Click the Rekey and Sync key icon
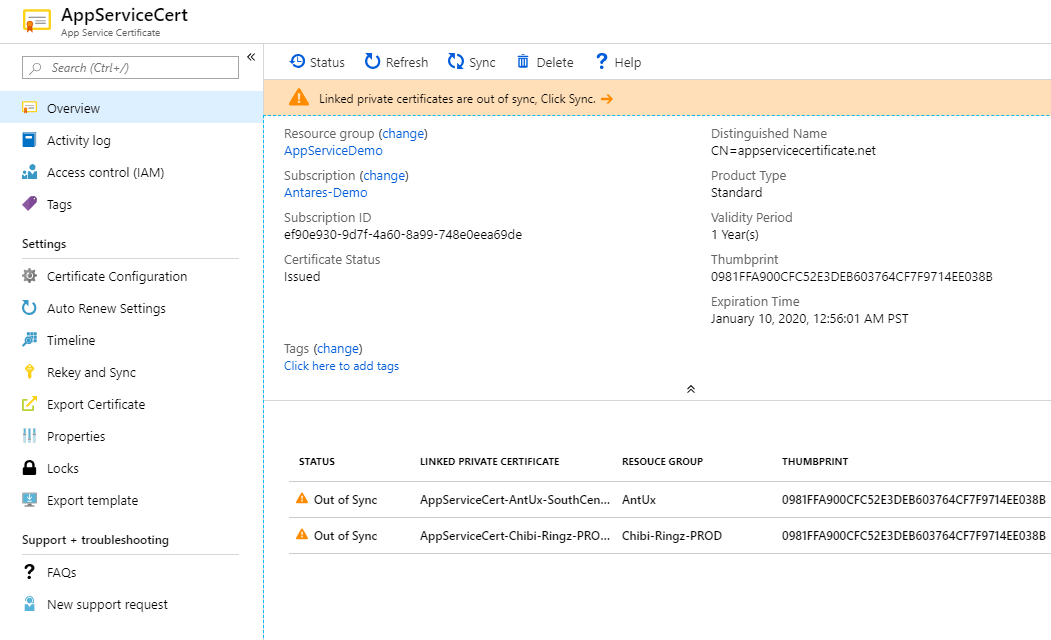 [29, 372]
